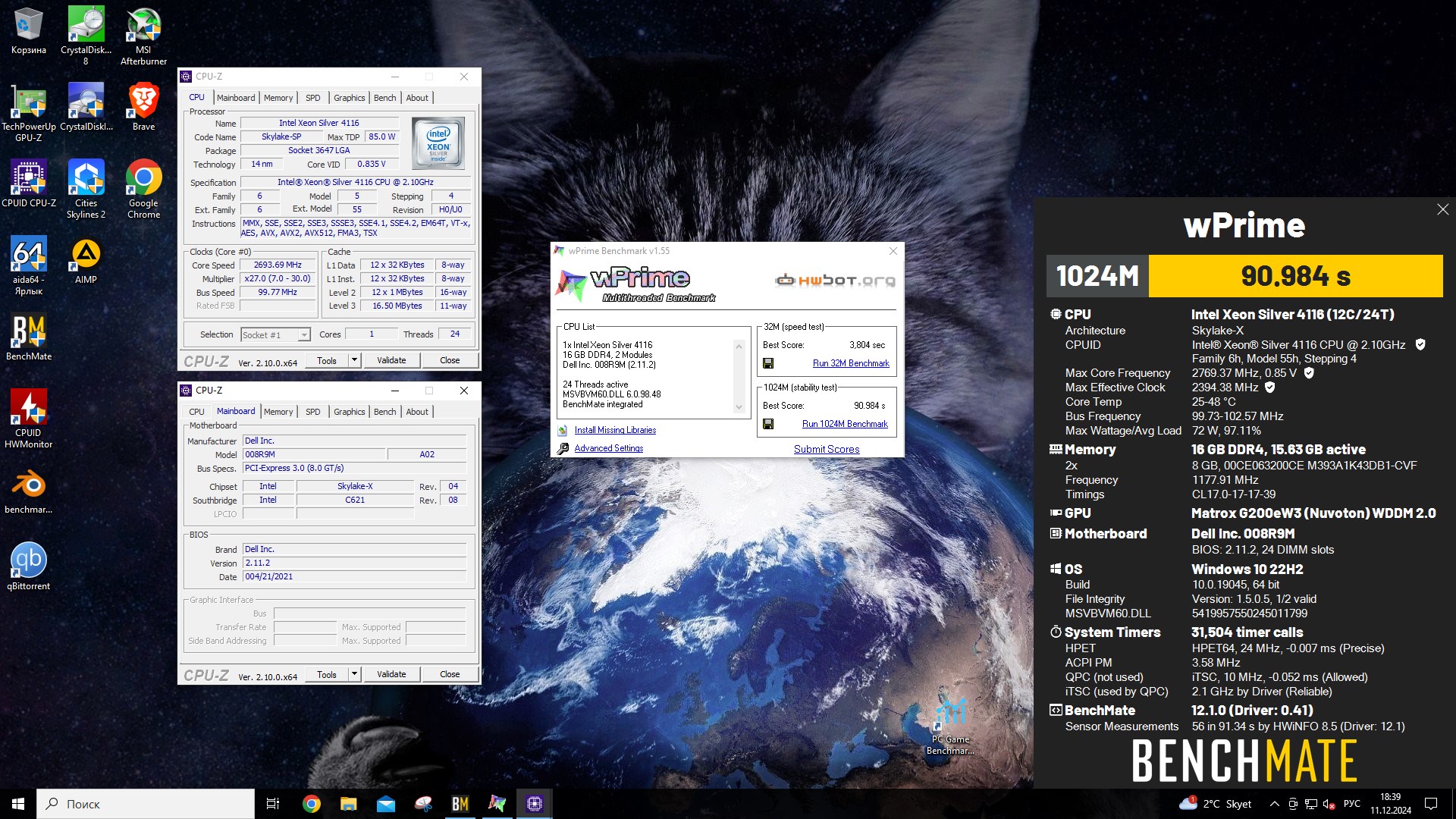Click Close button in top CPU-Z window
The width and height of the screenshot is (1456, 819).
pyautogui.click(x=450, y=360)
